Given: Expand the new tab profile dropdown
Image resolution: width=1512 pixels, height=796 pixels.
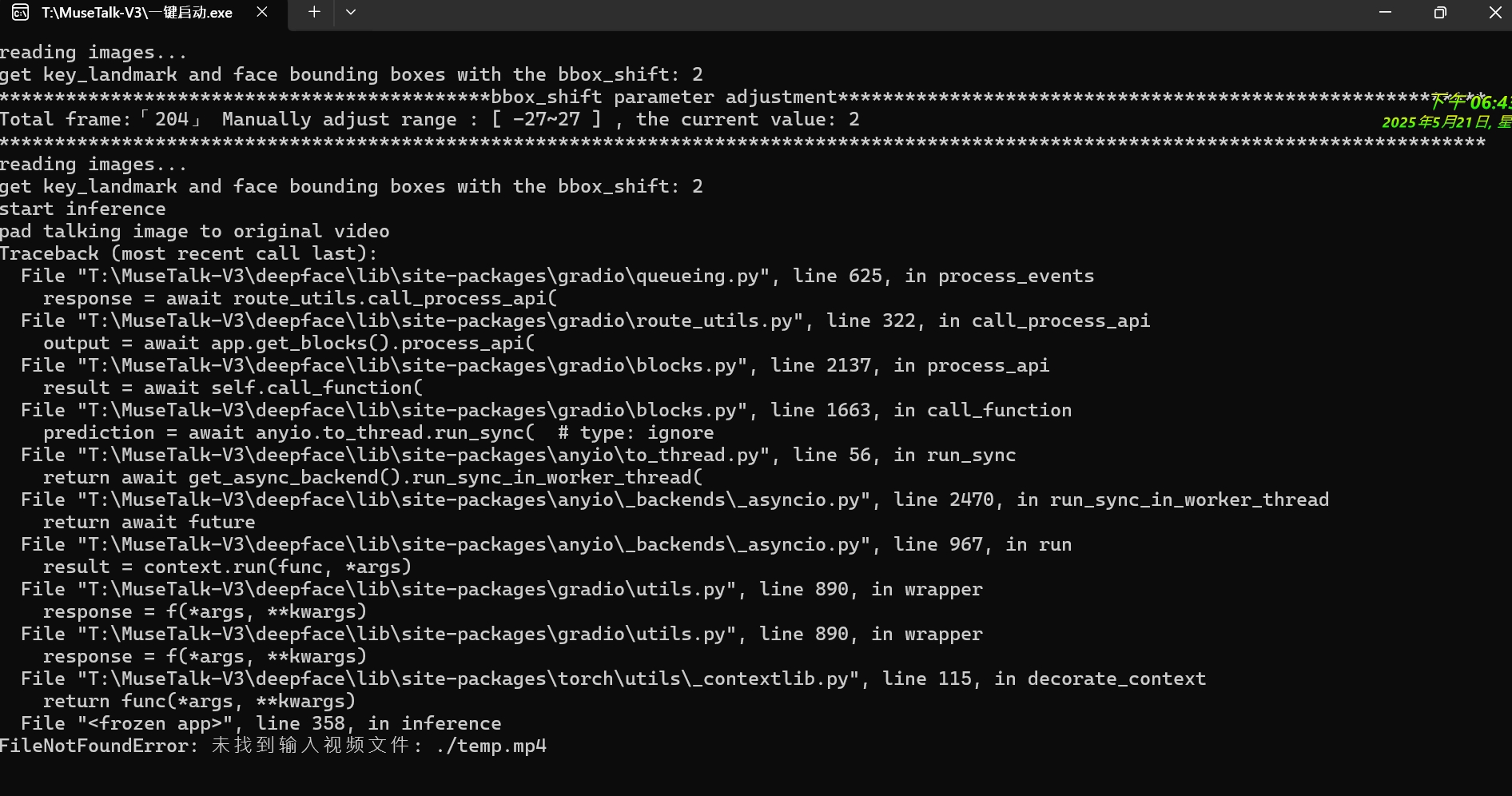Looking at the screenshot, I should (351, 12).
